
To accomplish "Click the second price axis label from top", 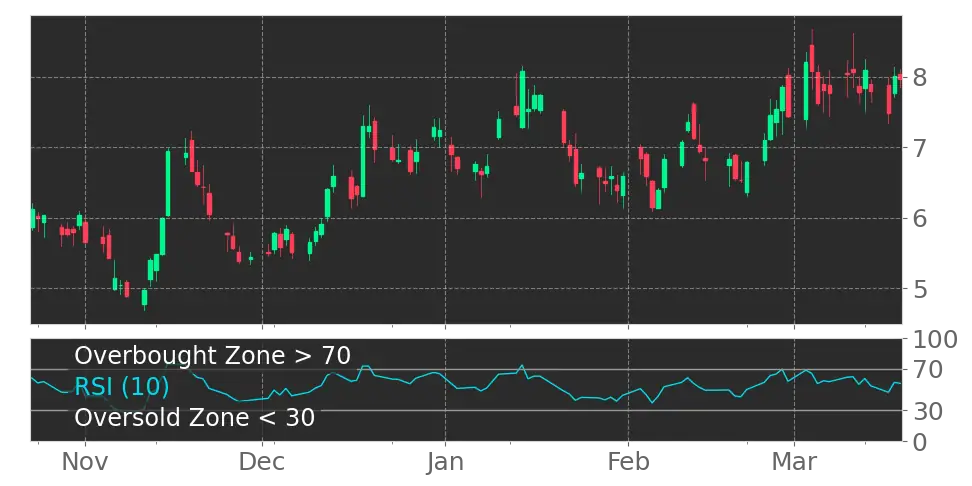I will (x=917, y=148).
